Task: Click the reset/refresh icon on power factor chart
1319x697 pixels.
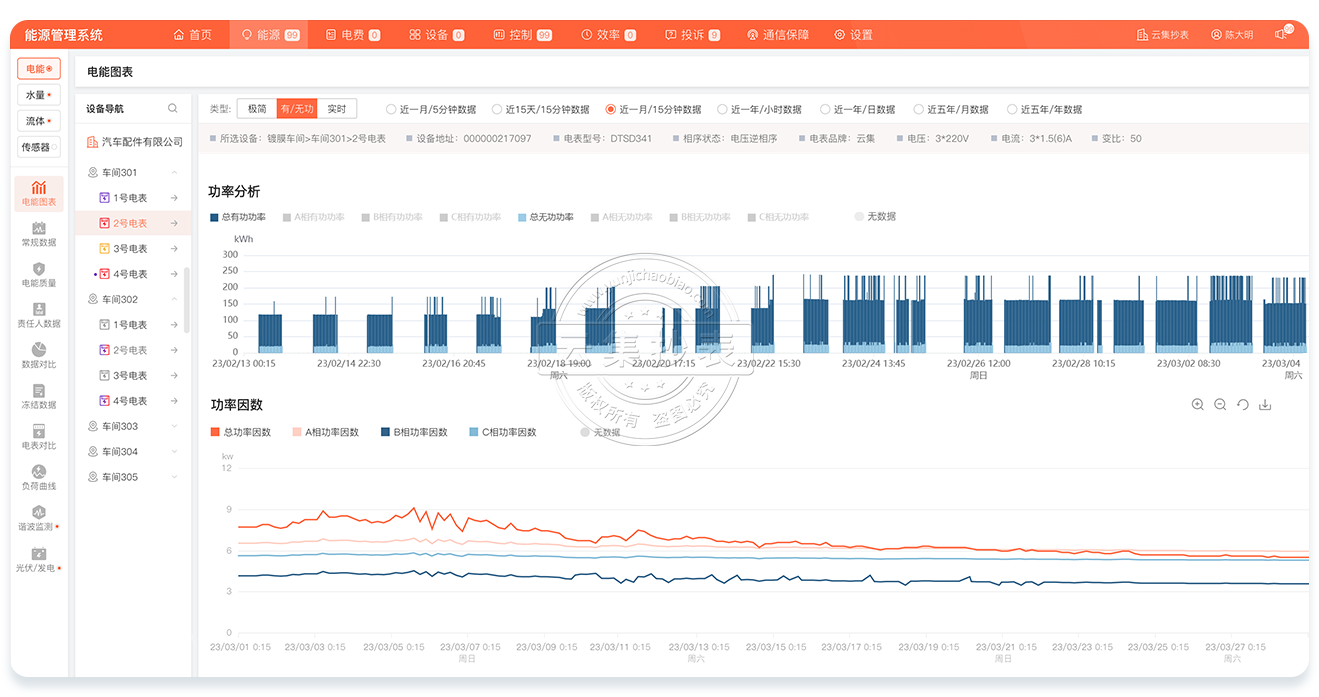Action: point(1243,405)
